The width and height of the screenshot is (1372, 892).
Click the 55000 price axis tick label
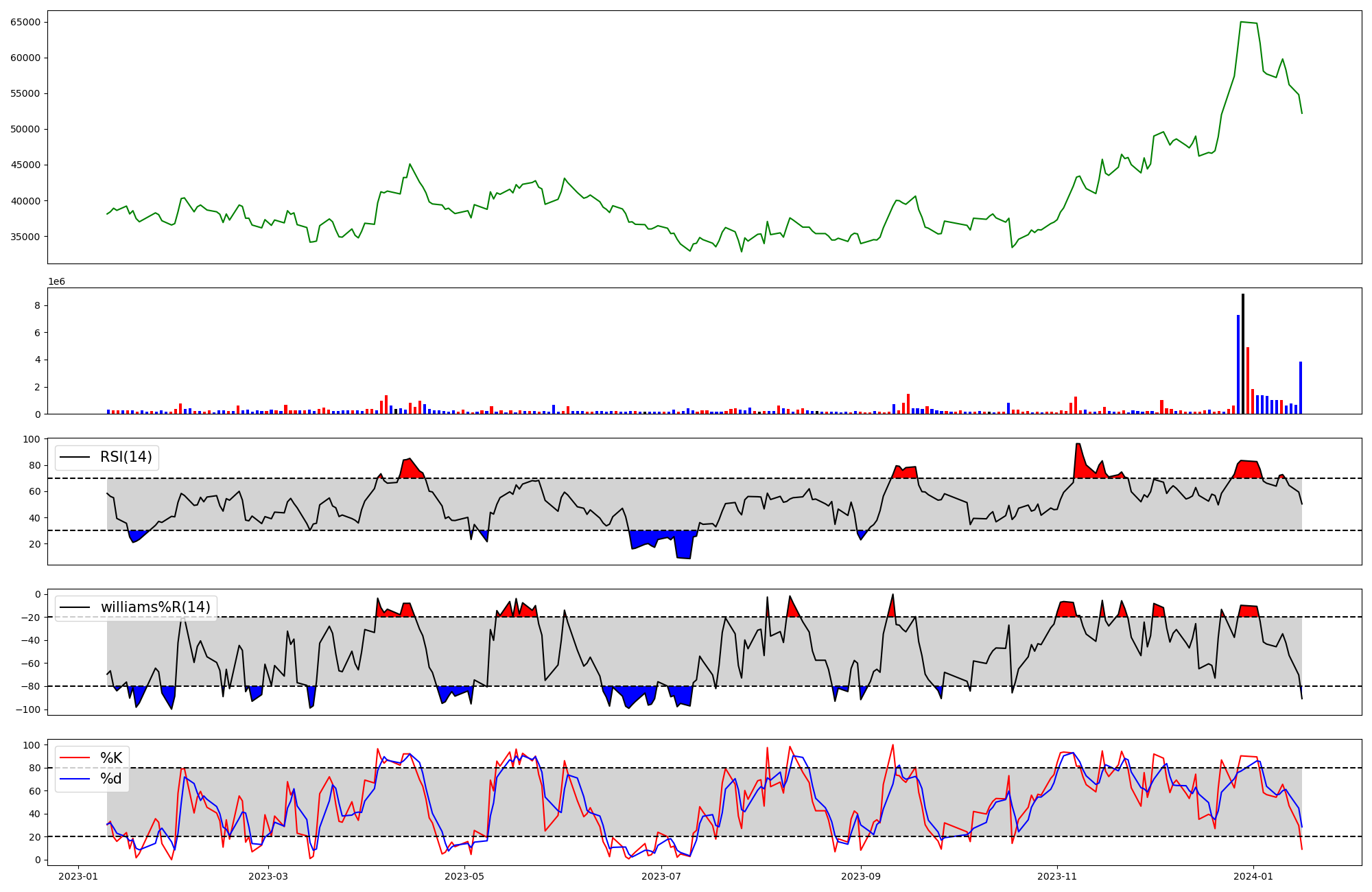(x=25, y=93)
